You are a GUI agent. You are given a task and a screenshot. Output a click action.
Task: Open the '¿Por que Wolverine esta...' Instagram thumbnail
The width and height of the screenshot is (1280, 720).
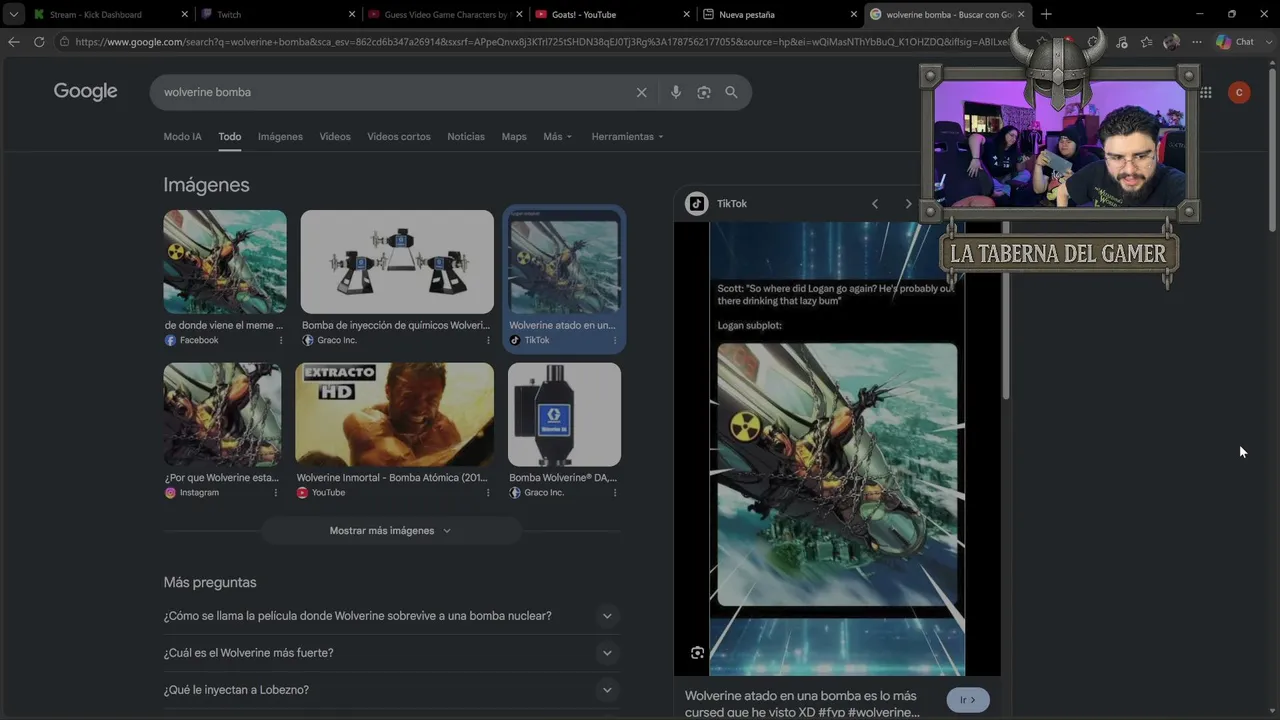pos(222,415)
